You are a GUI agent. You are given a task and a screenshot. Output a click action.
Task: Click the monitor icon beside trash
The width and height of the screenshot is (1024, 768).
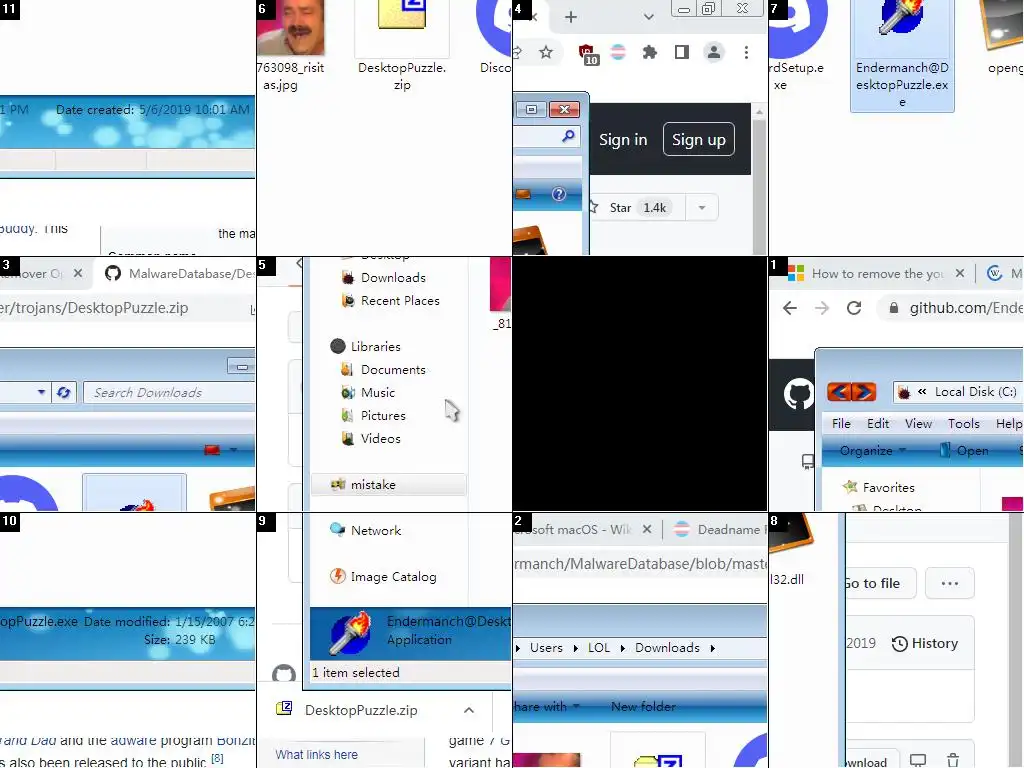pos(918,760)
